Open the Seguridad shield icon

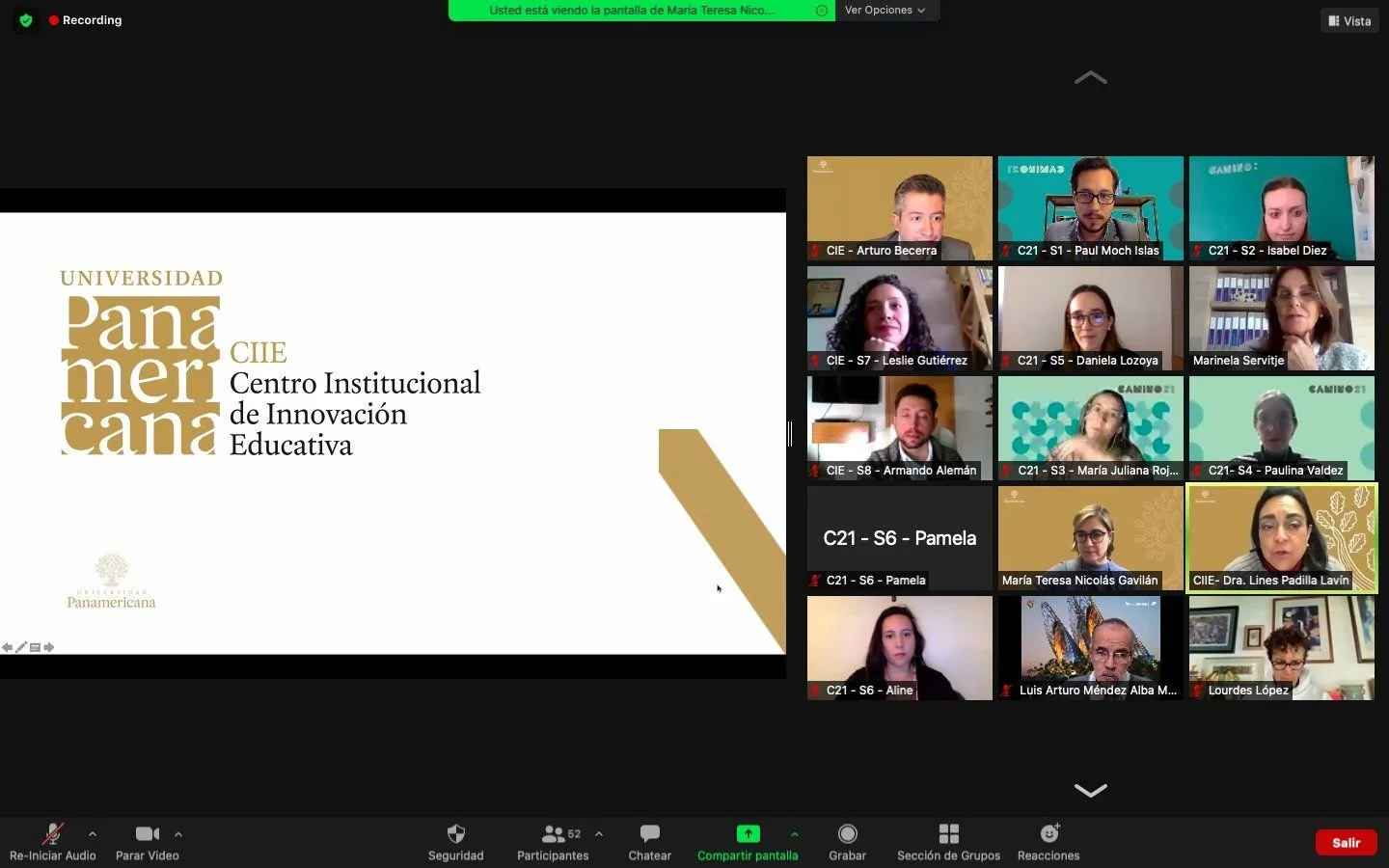[x=456, y=833]
